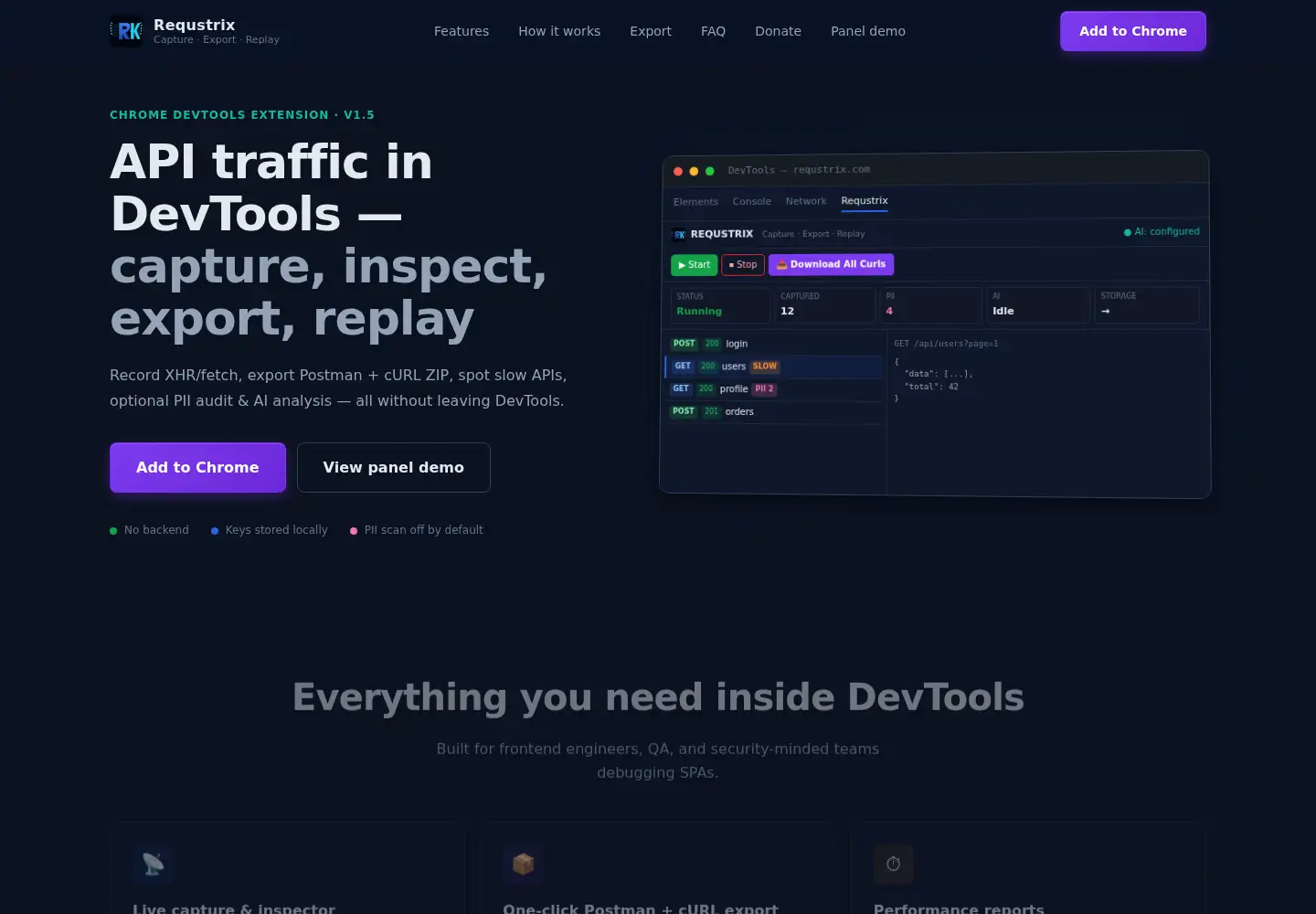This screenshot has width=1316, height=914.
Task: Click the red window dot in mockup
Action: tap(678, 171)
